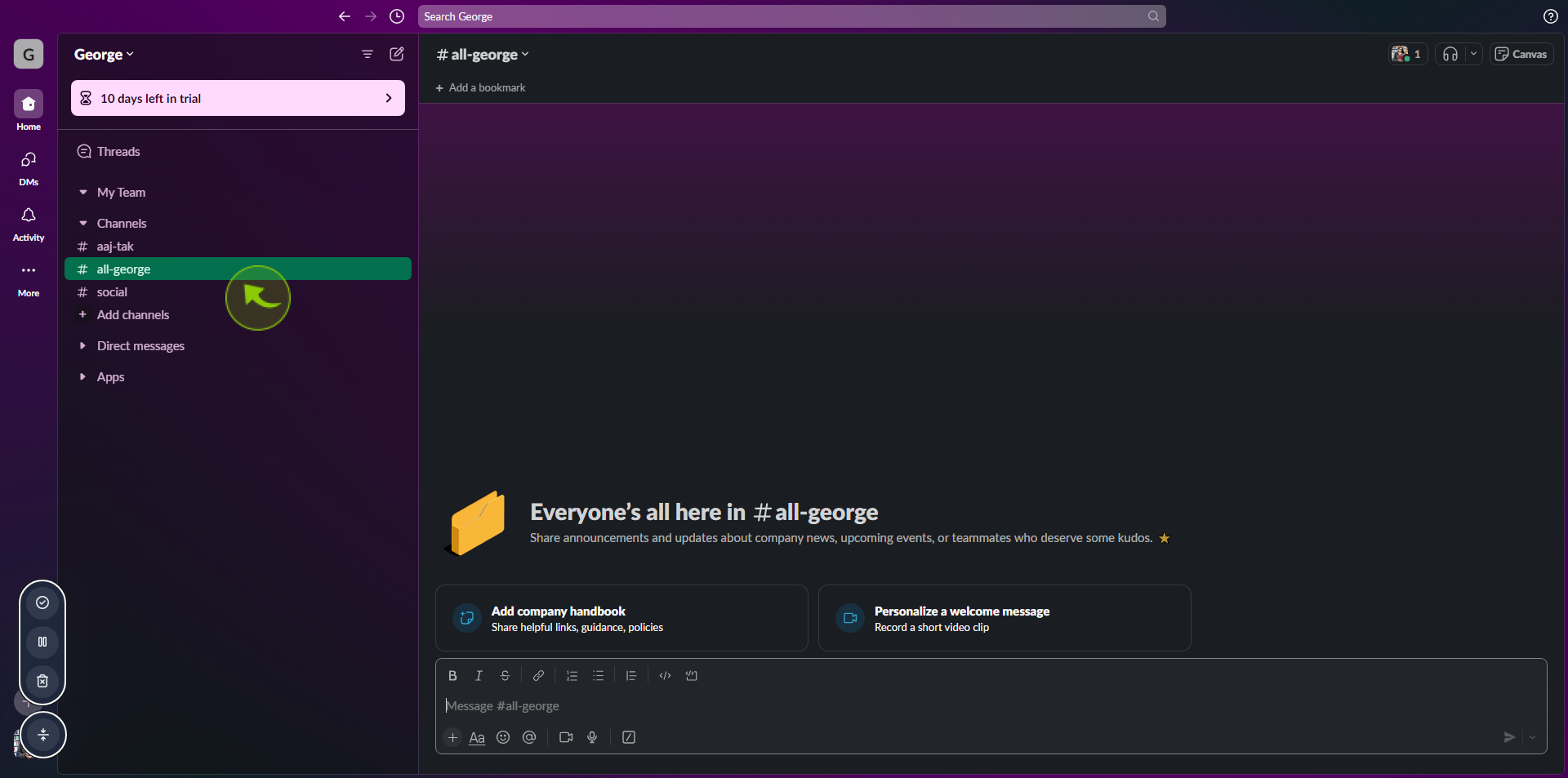Toggle the Aa formatting toolbar
Viewport: 1568px width, 778px height.
[477, 738]
